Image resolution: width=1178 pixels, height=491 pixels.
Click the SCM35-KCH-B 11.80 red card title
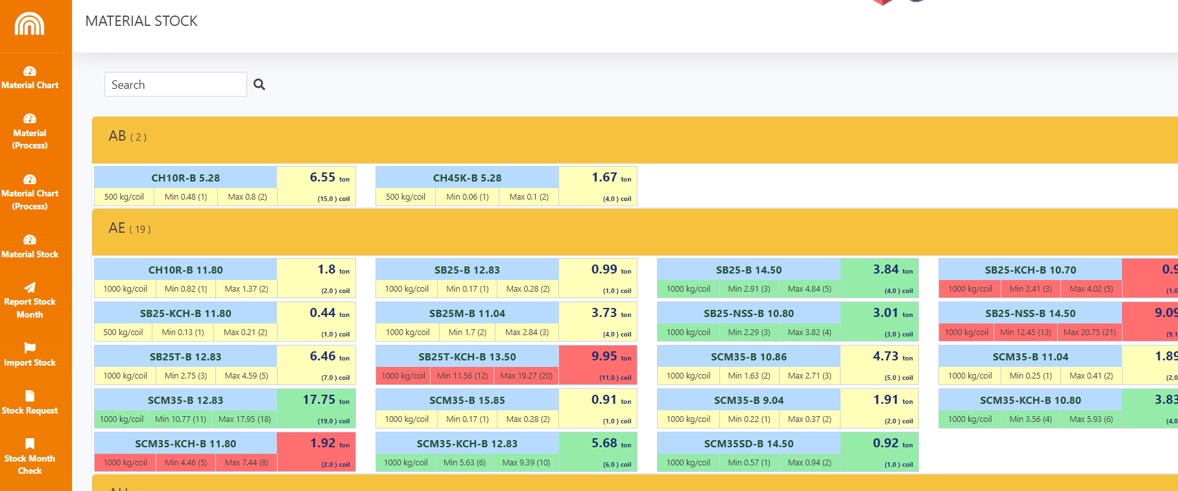point(186,443)
